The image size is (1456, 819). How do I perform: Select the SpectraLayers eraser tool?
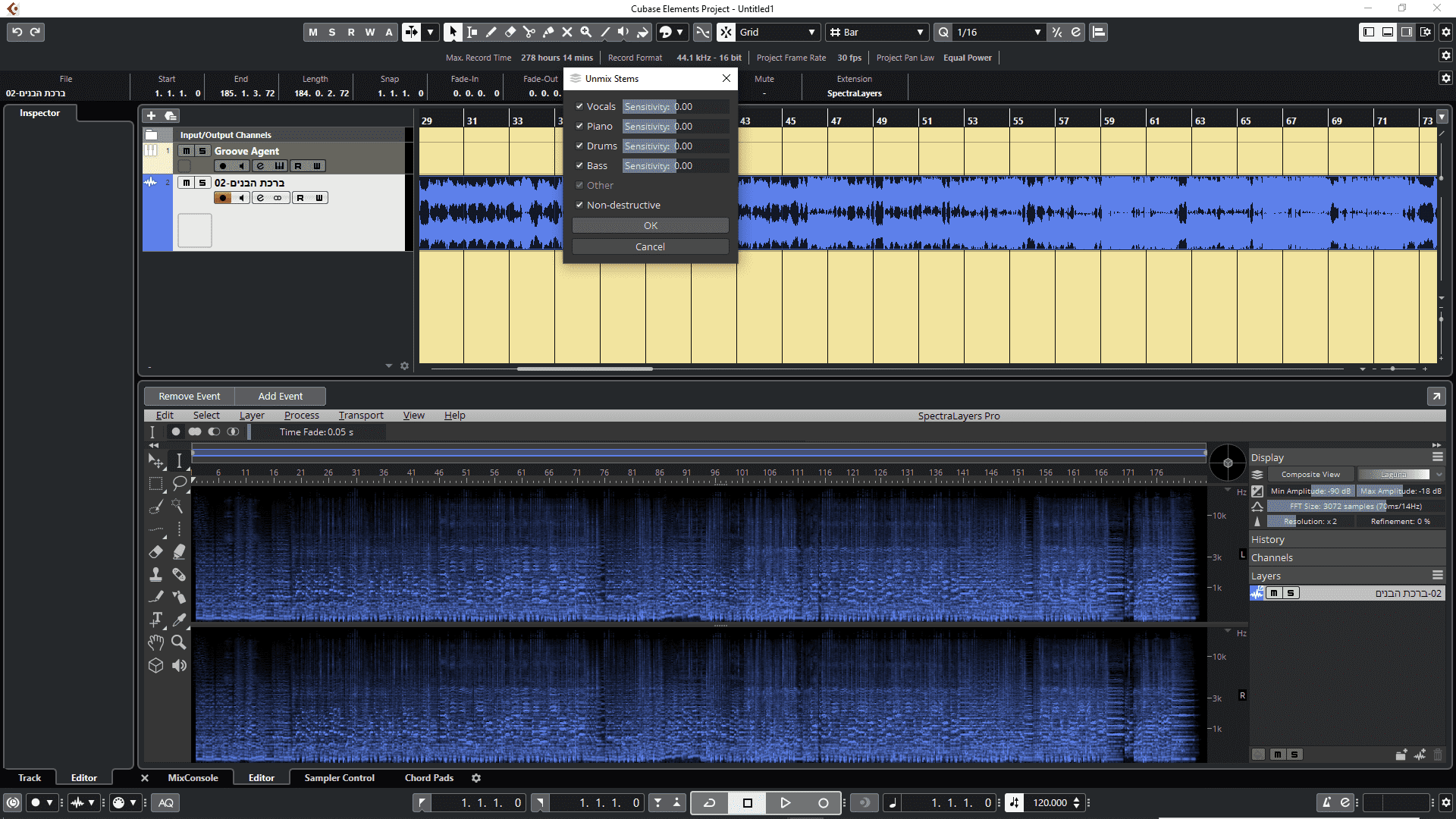click(x=156, y=552)
